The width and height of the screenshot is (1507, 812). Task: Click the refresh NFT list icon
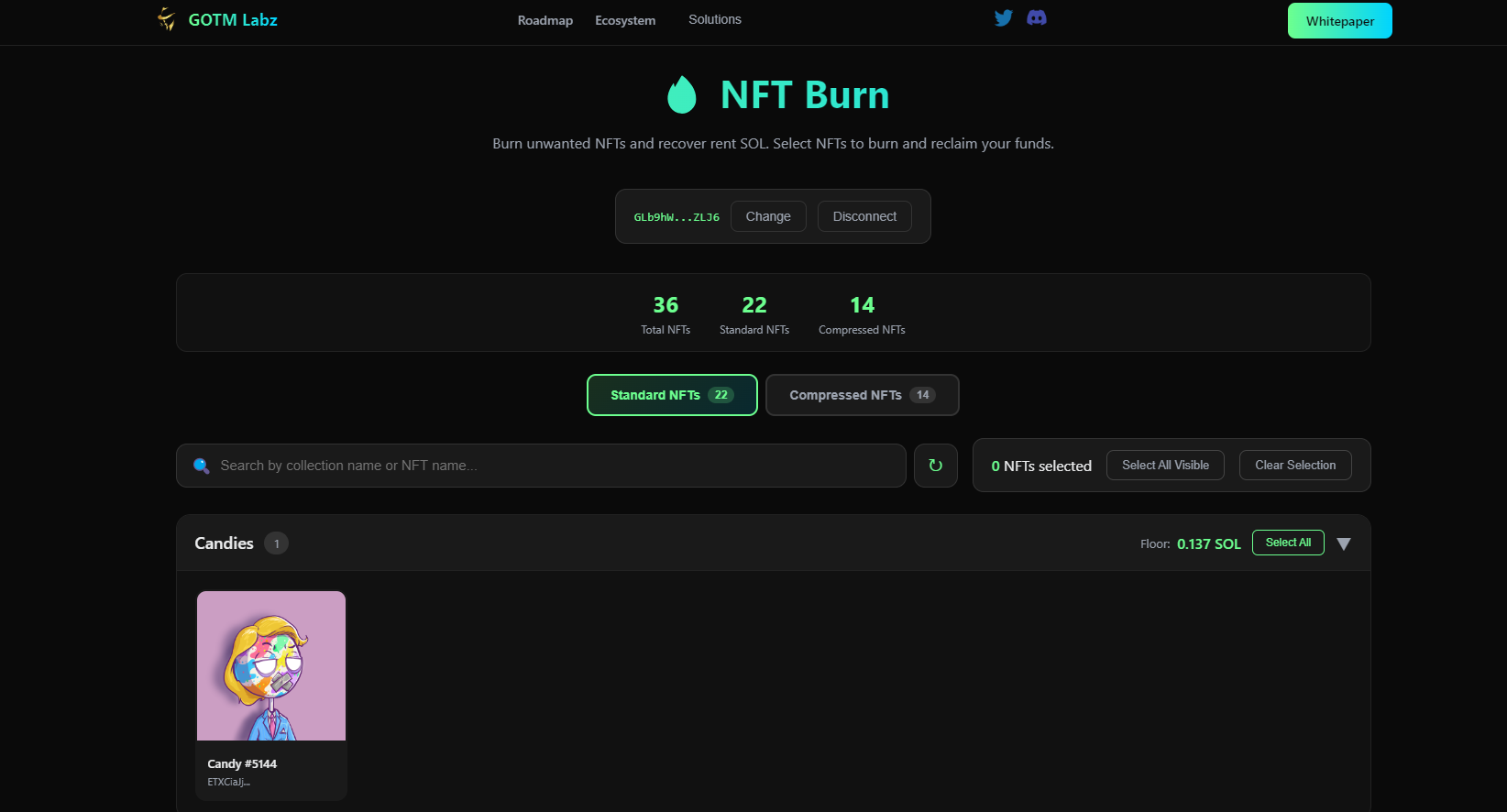[935, 466]
